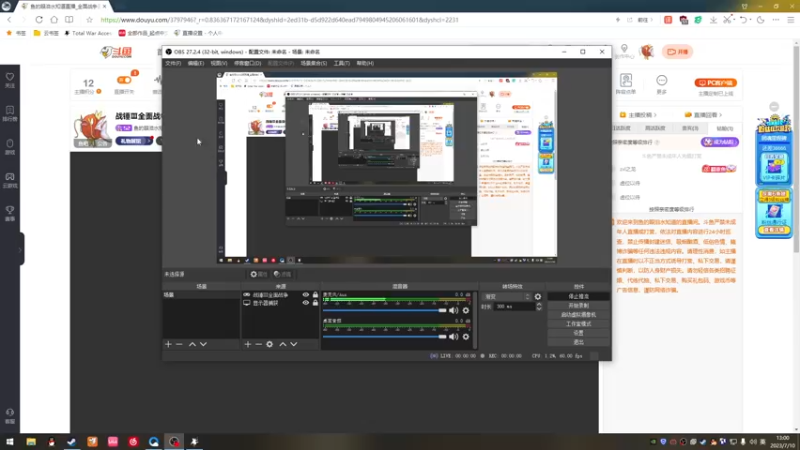The image size is (800, 450).
Task: Toggle visibility of first game capture source
Action: (306, 295)
